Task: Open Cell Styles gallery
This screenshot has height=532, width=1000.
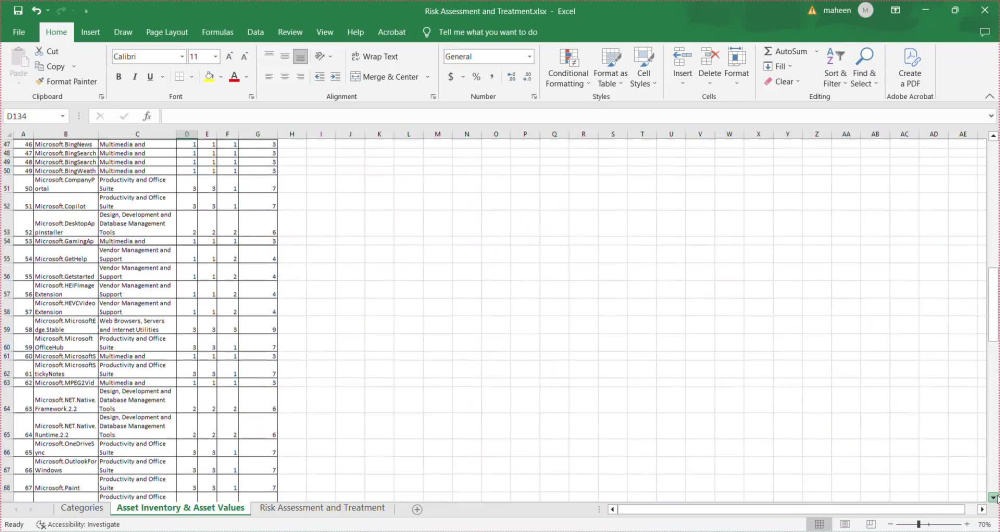Action: 643,68
